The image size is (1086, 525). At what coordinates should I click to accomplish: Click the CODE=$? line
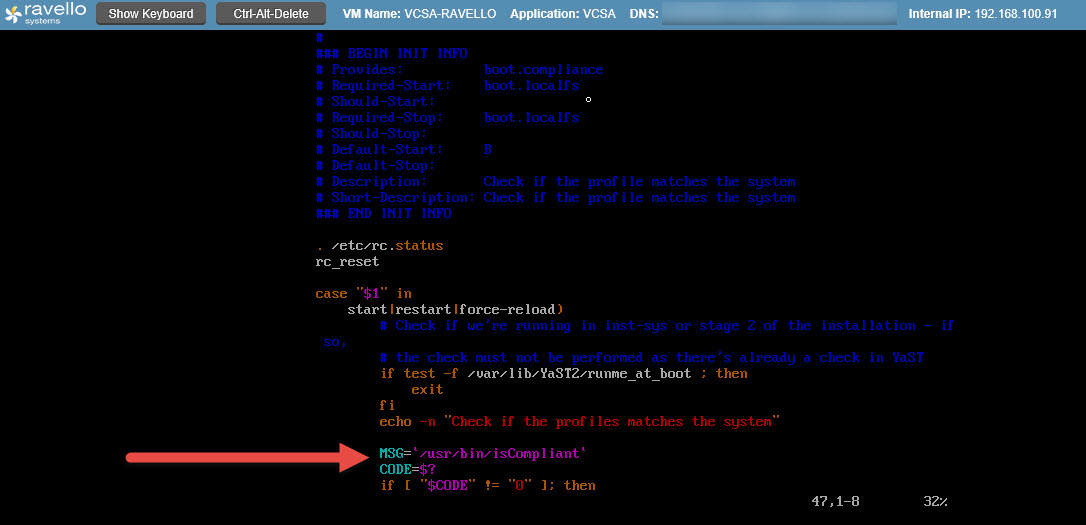[408, 470]
